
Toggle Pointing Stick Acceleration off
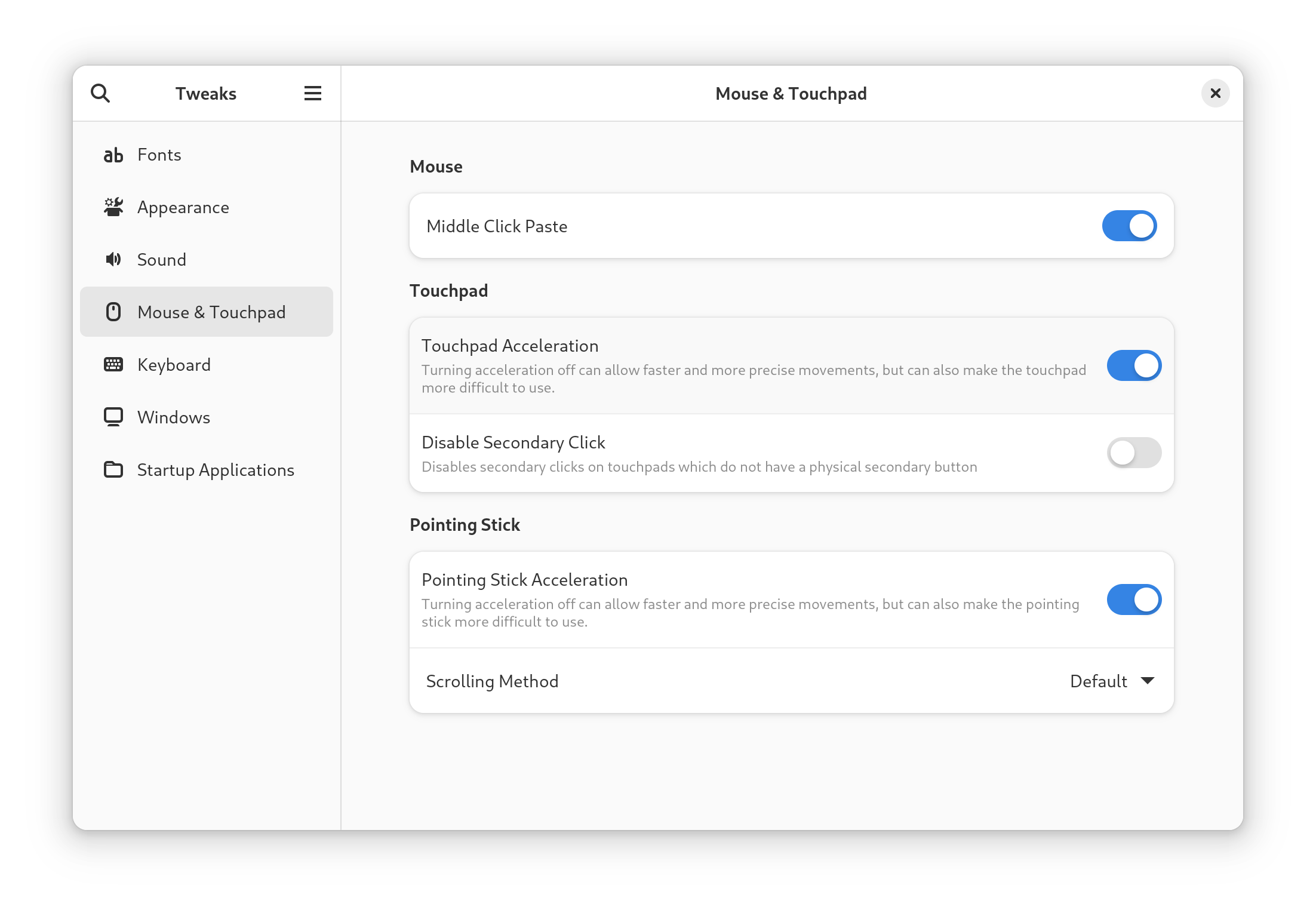pyautogui.click(x=1133, y=600)
